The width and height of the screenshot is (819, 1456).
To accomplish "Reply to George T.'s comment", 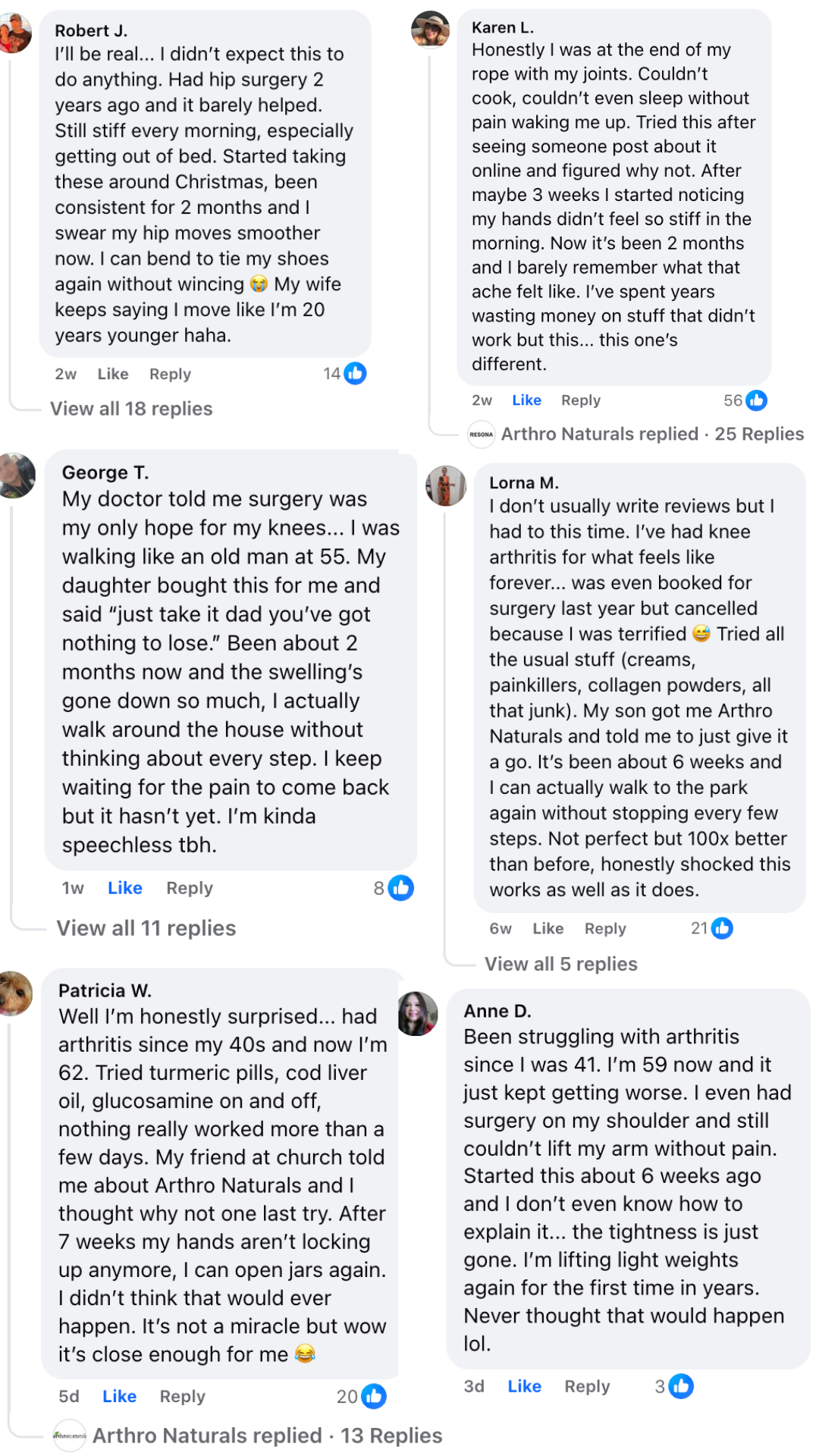I will tap(190, 888).
